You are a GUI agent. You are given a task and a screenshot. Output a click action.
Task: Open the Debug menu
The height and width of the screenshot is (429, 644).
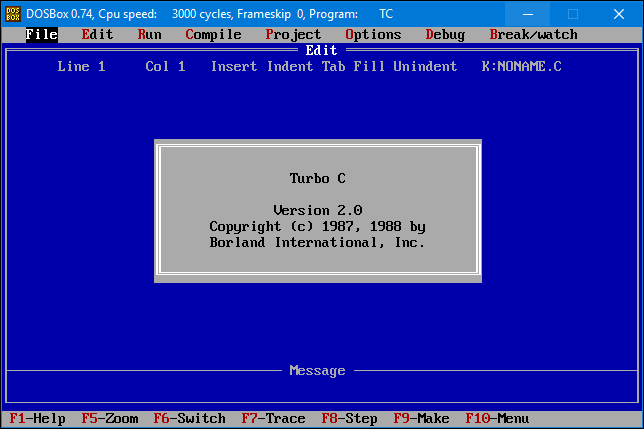coord(445,34)
